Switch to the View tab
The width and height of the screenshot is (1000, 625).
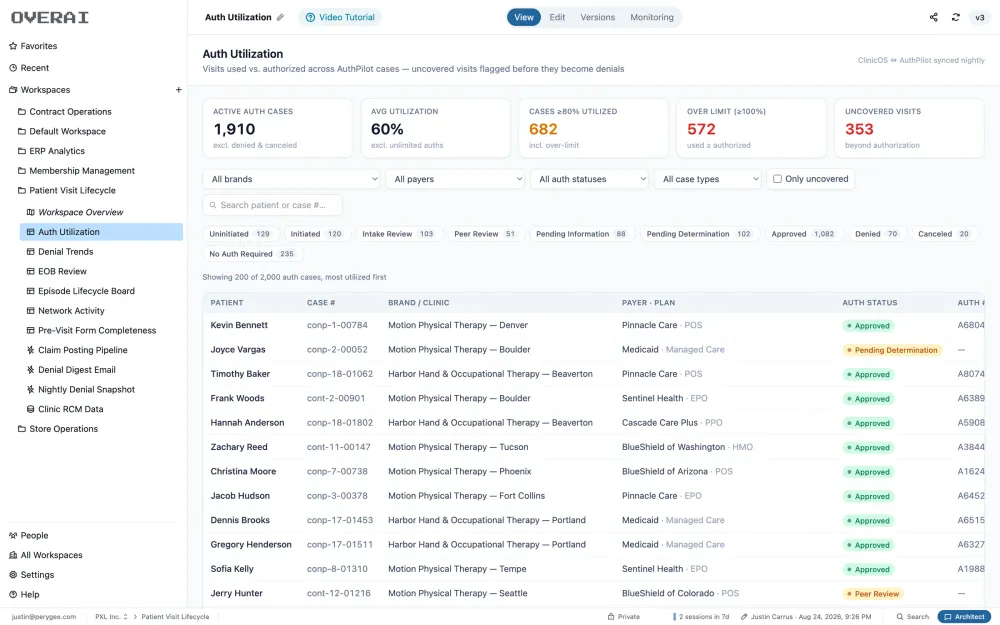(524, 17)
